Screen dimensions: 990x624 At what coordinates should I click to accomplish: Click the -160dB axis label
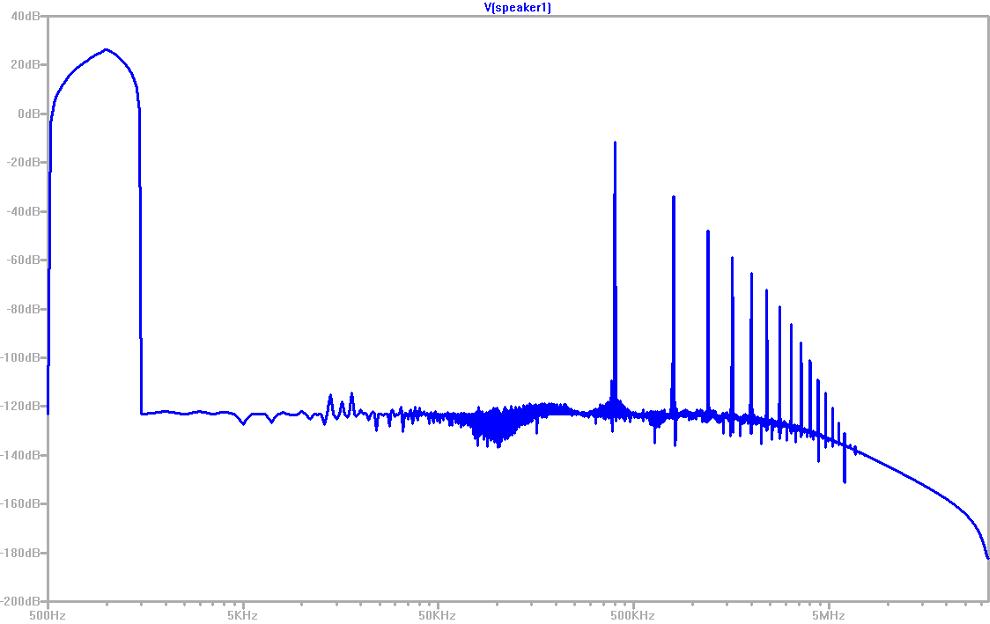pyautogui.click(x=21, y=504)
